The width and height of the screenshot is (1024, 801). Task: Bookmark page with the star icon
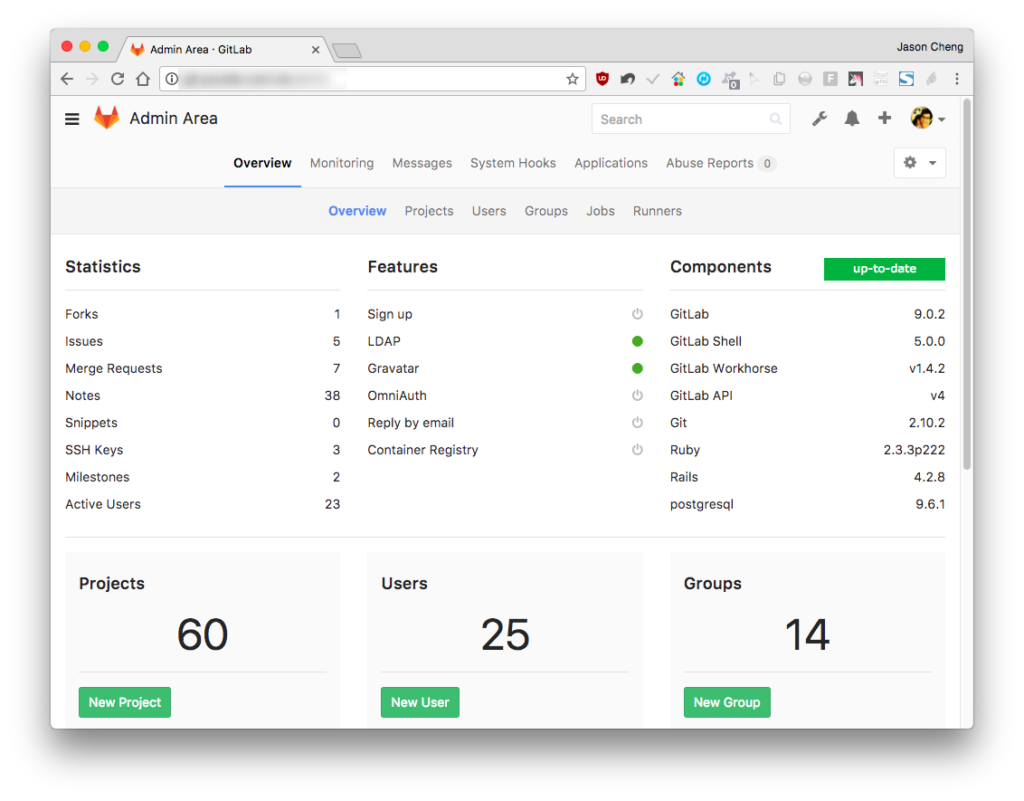click(572, 79)
